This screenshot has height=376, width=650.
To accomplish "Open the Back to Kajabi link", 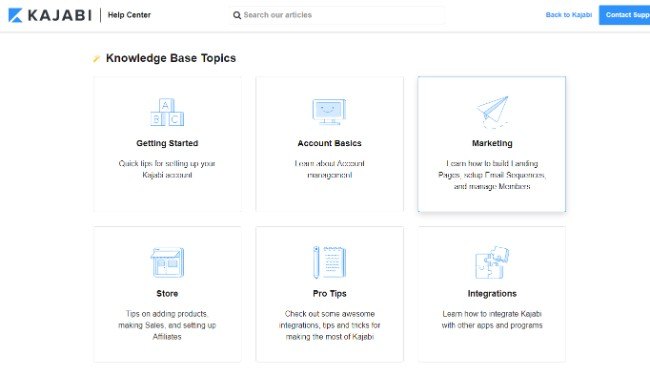I will [x=569, y=15].
